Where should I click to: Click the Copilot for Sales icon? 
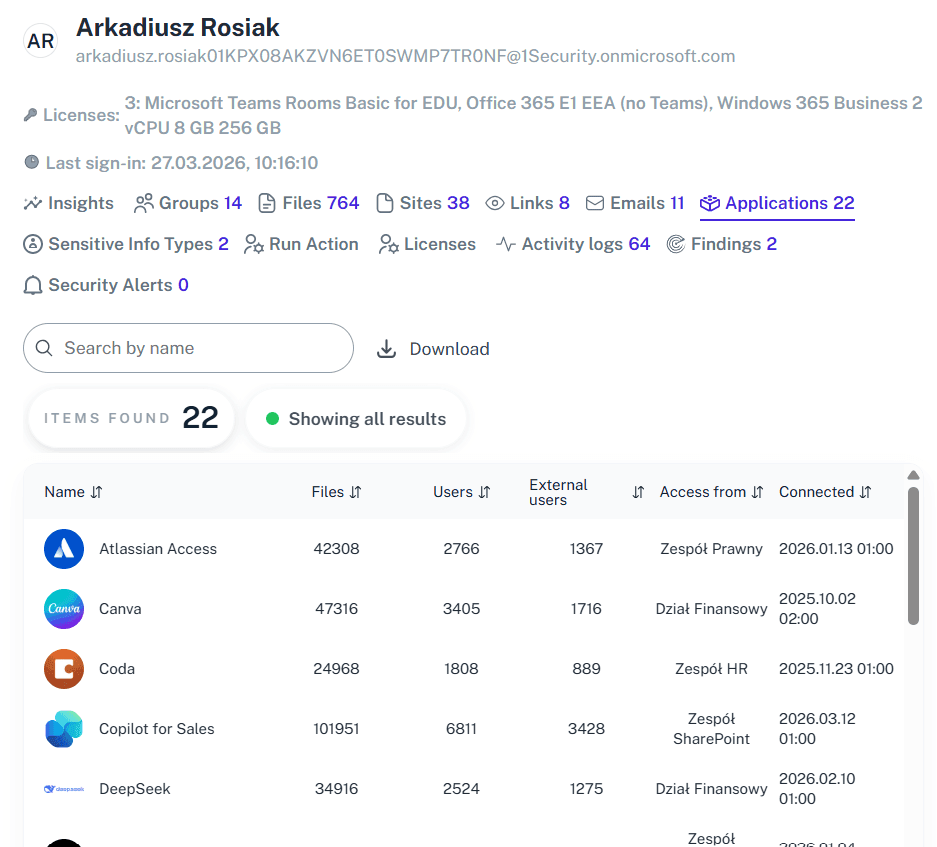click(x=64, y=729)
